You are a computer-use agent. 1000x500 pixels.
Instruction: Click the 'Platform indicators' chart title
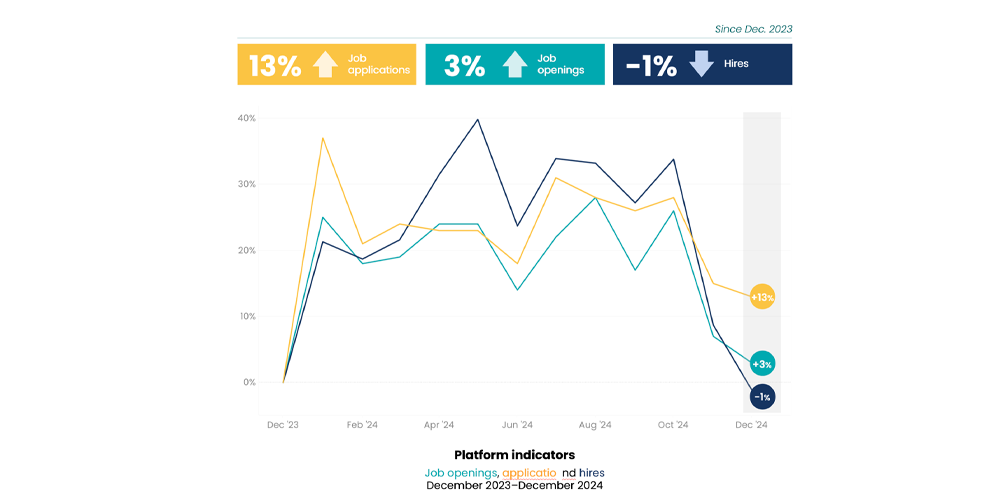click(x=514, y=455)
